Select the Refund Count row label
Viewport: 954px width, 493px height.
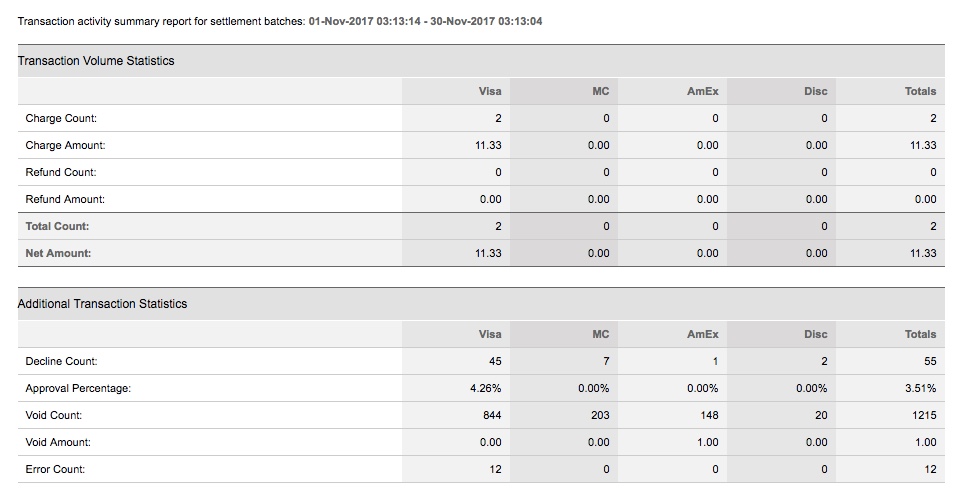61,173
